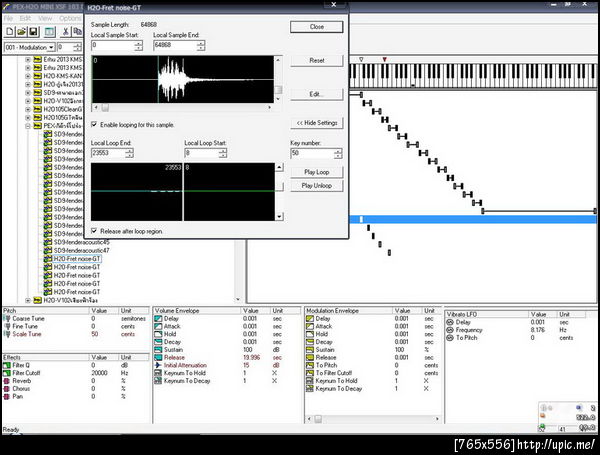Click the Save floppy disk toolbar icon
This screenshot has width=600, height=455.
coord(33,31)
